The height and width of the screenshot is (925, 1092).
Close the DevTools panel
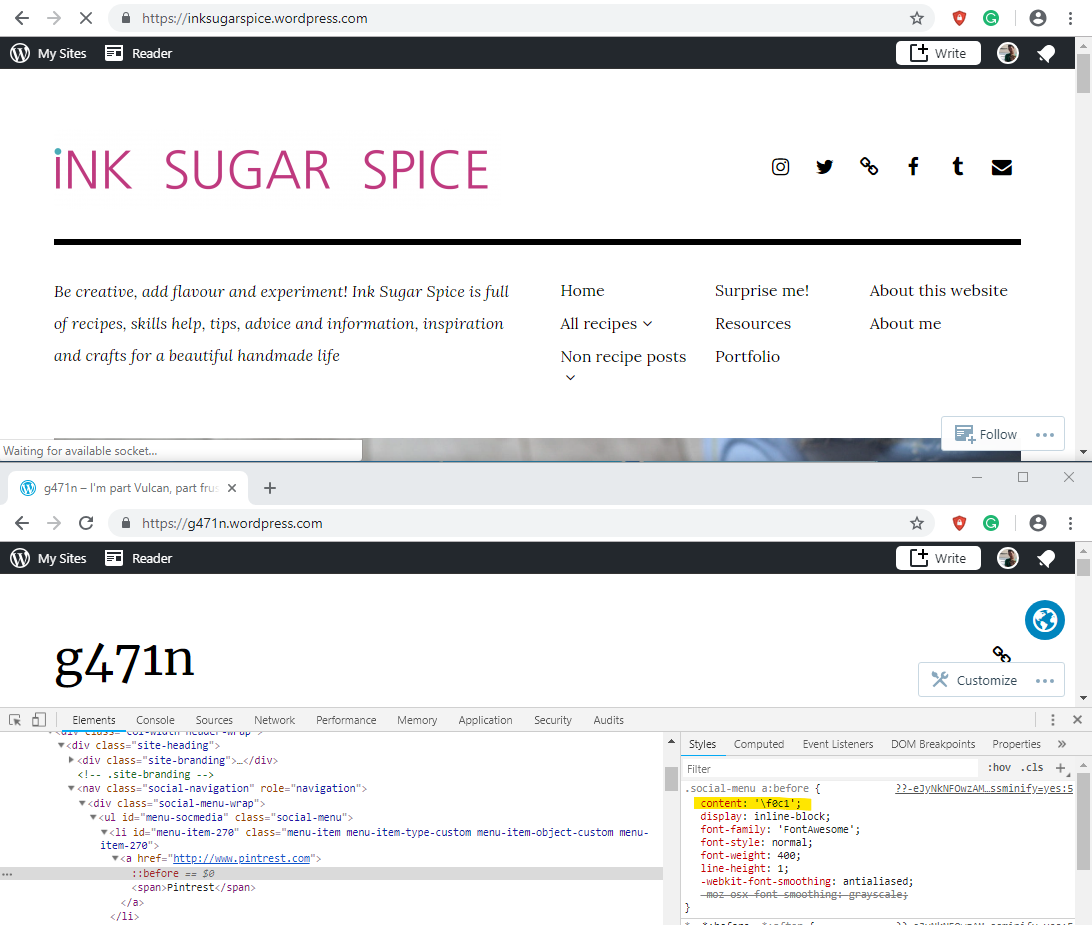pyautogui.click(x=1077, y=720)
